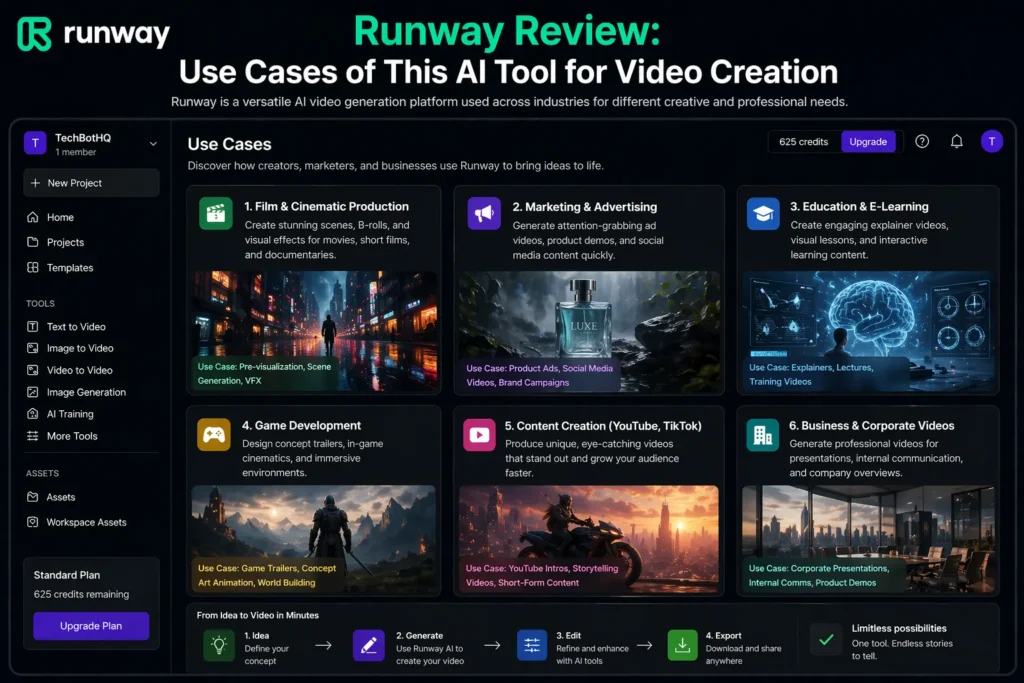
Task: Choose Workspace Assets menu label
Action: 86,522
